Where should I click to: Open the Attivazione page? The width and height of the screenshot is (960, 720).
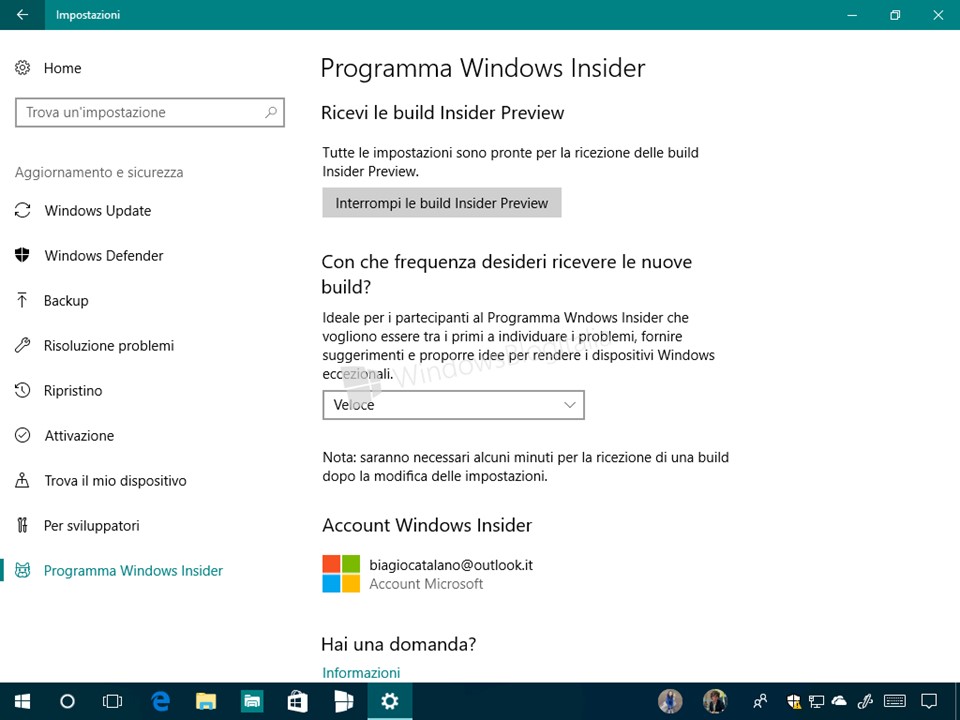coord(79,435)
